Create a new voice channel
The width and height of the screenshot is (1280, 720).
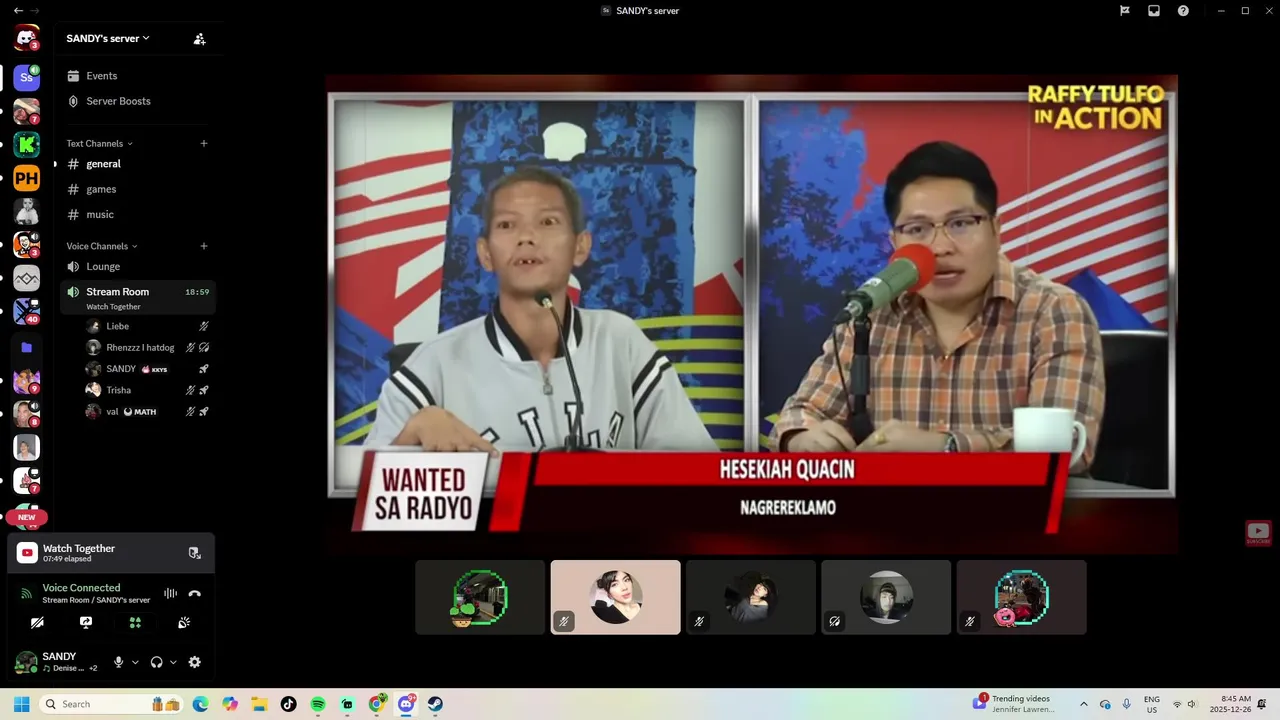204,246
